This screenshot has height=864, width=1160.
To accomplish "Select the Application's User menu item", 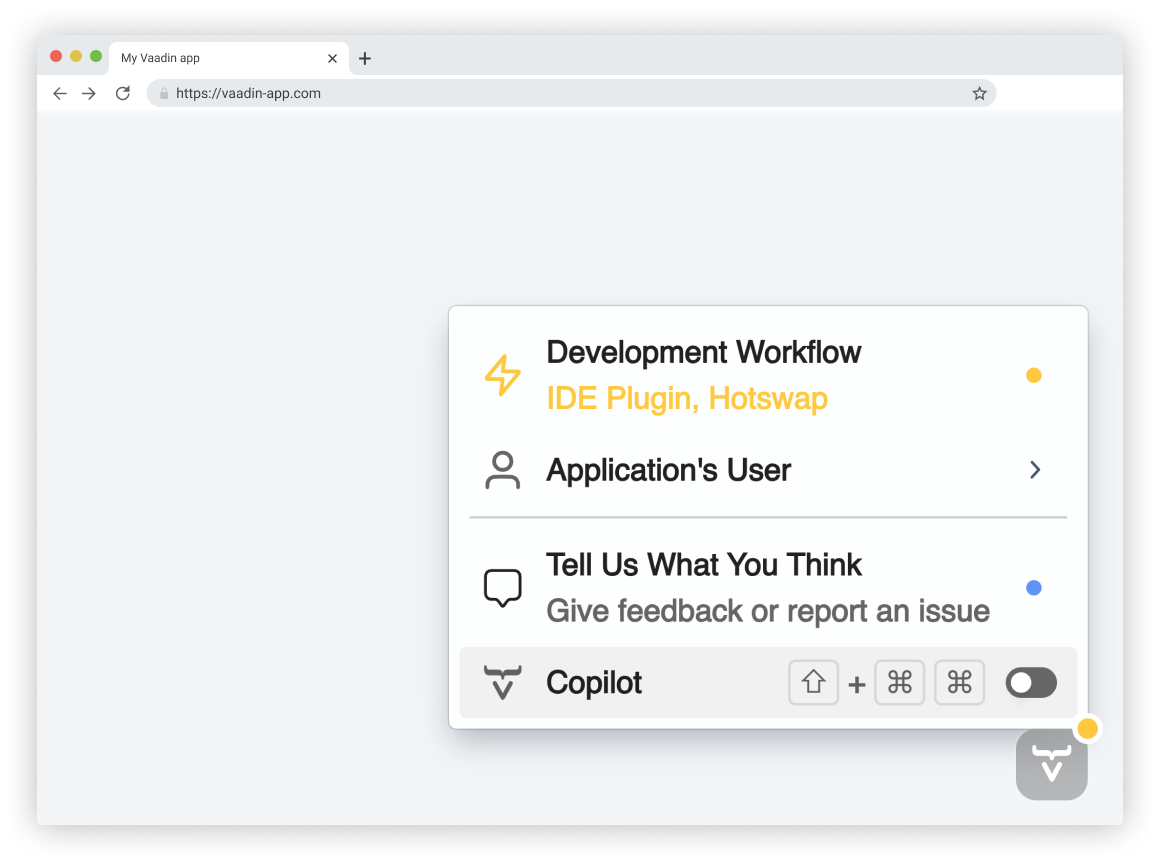I will pyautogui.click(x=768, y=470).
